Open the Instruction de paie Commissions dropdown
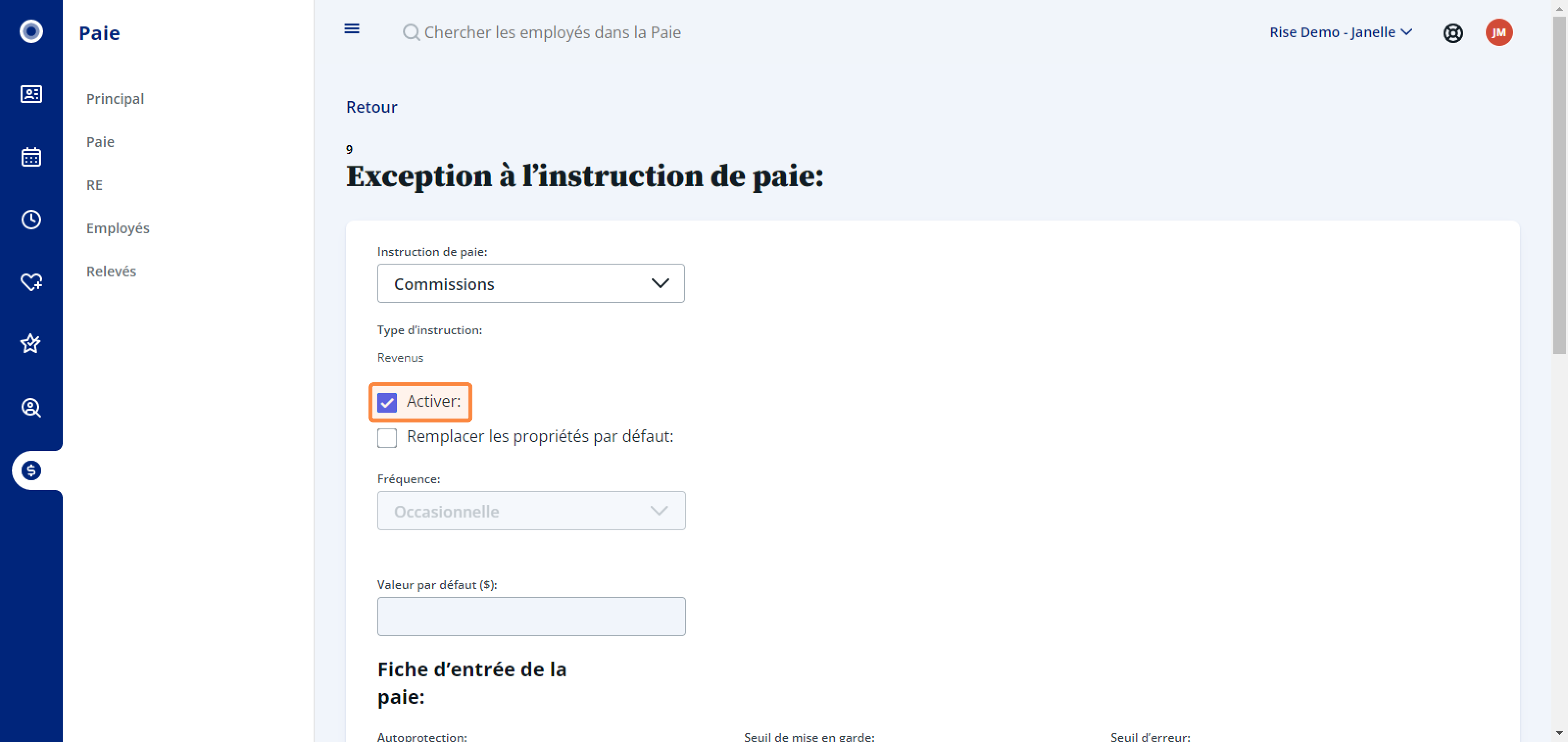Screen dimensions: 1568x742 pyautogui.click(x=531, y=283)
